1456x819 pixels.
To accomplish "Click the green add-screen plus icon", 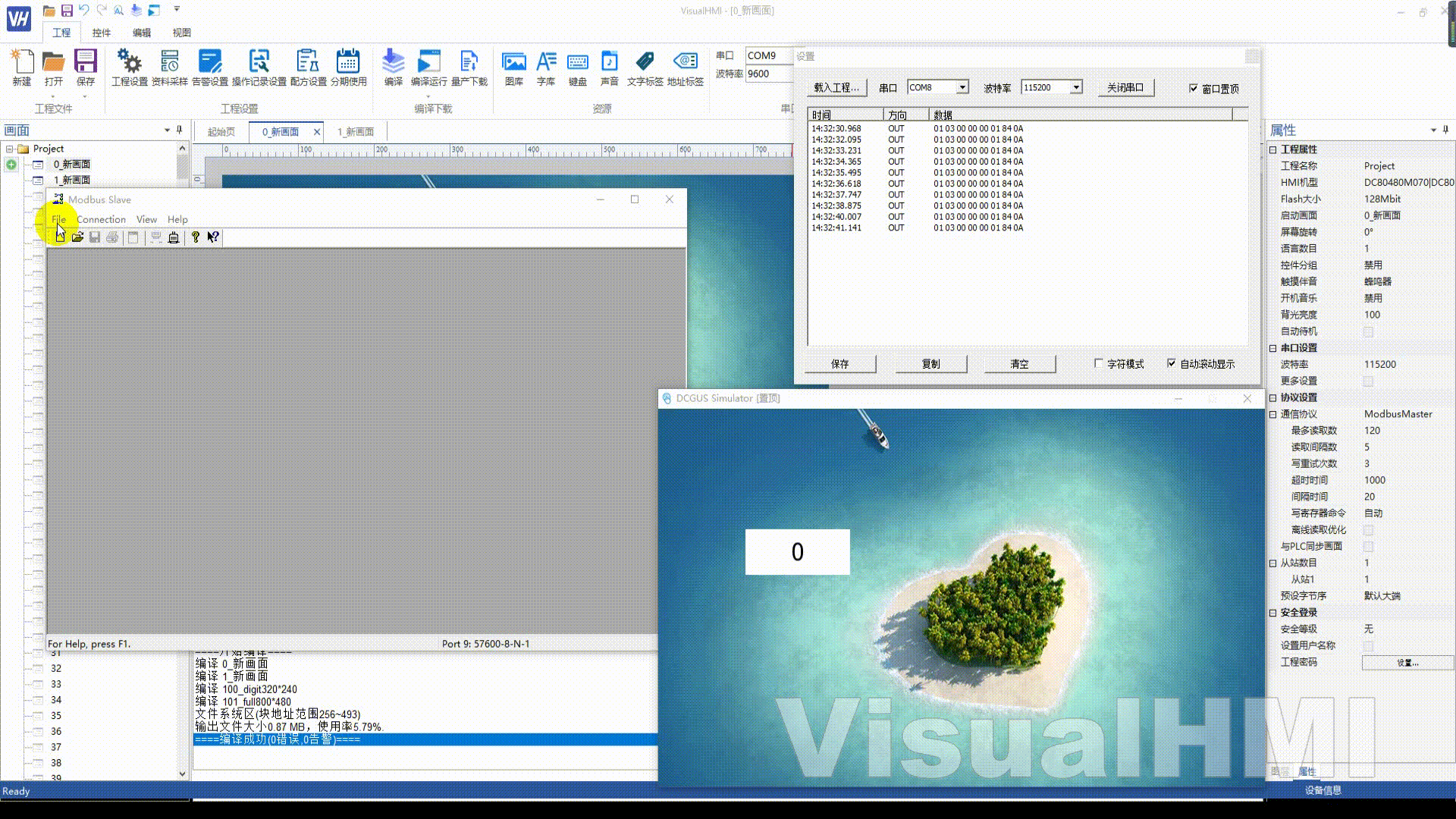I will 11,165.
